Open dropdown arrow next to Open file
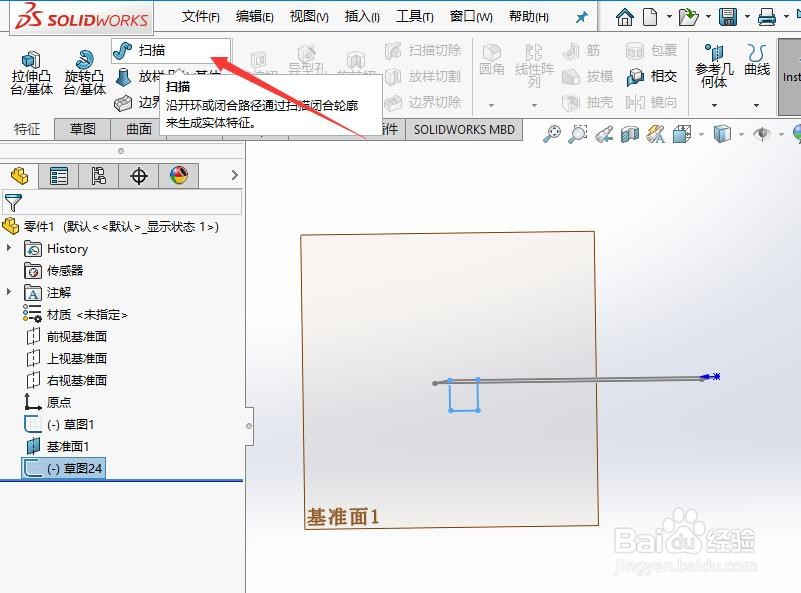This screenshot has height=593, width=801. [708, 17]
